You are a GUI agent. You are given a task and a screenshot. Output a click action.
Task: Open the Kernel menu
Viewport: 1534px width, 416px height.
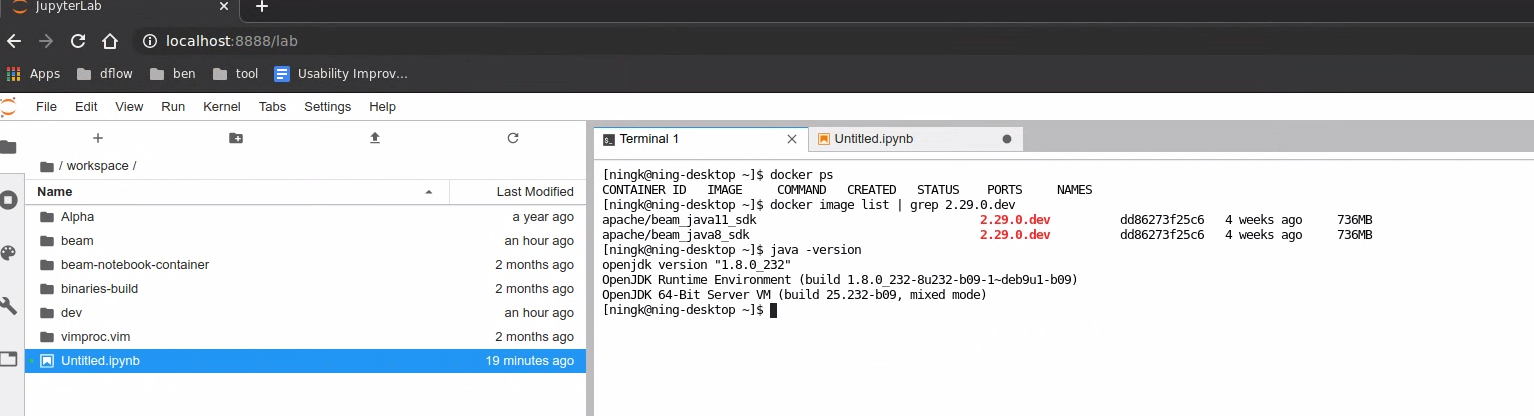point(222,106)
